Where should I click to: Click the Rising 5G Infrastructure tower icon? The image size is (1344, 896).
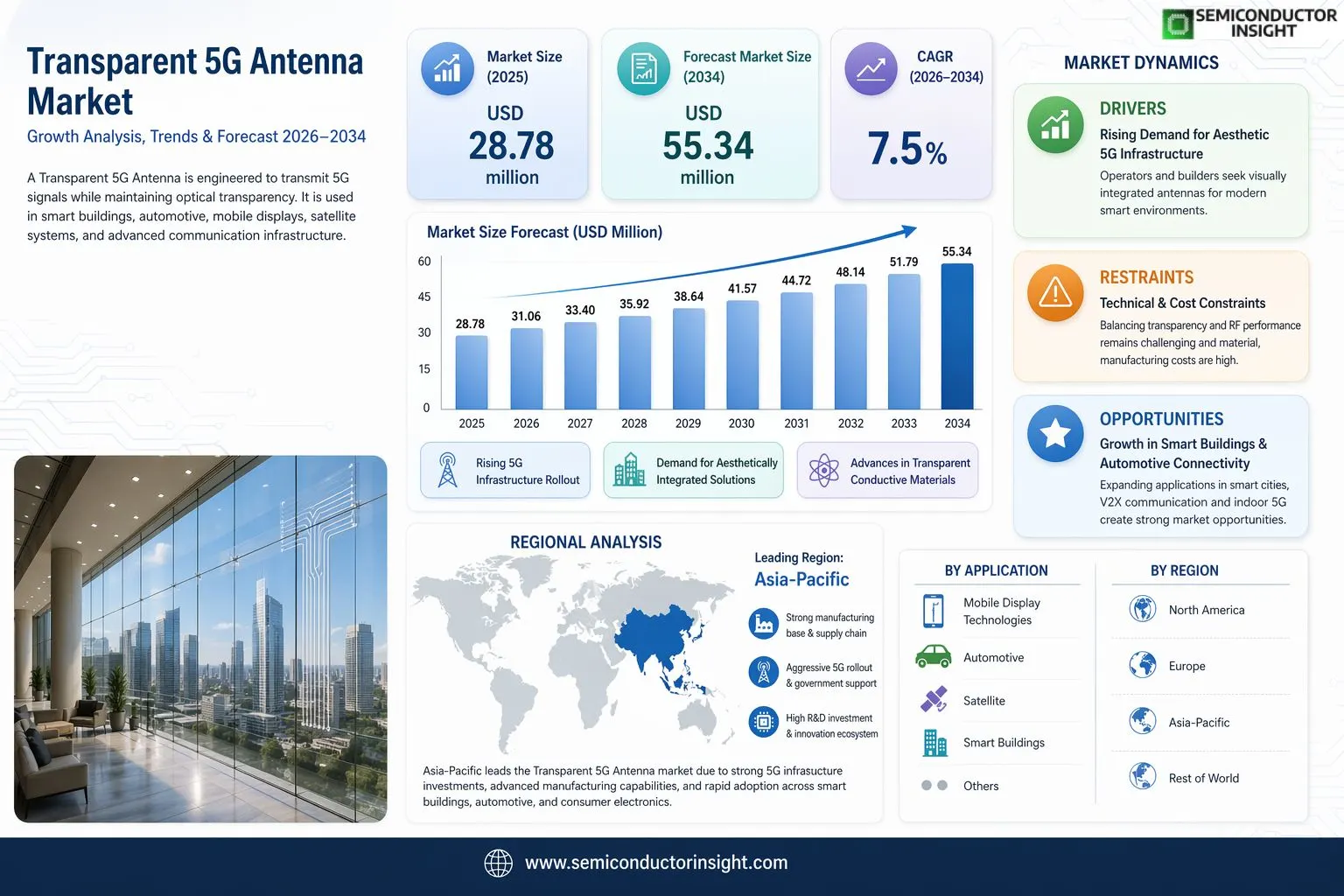click(x=447, y=471)
